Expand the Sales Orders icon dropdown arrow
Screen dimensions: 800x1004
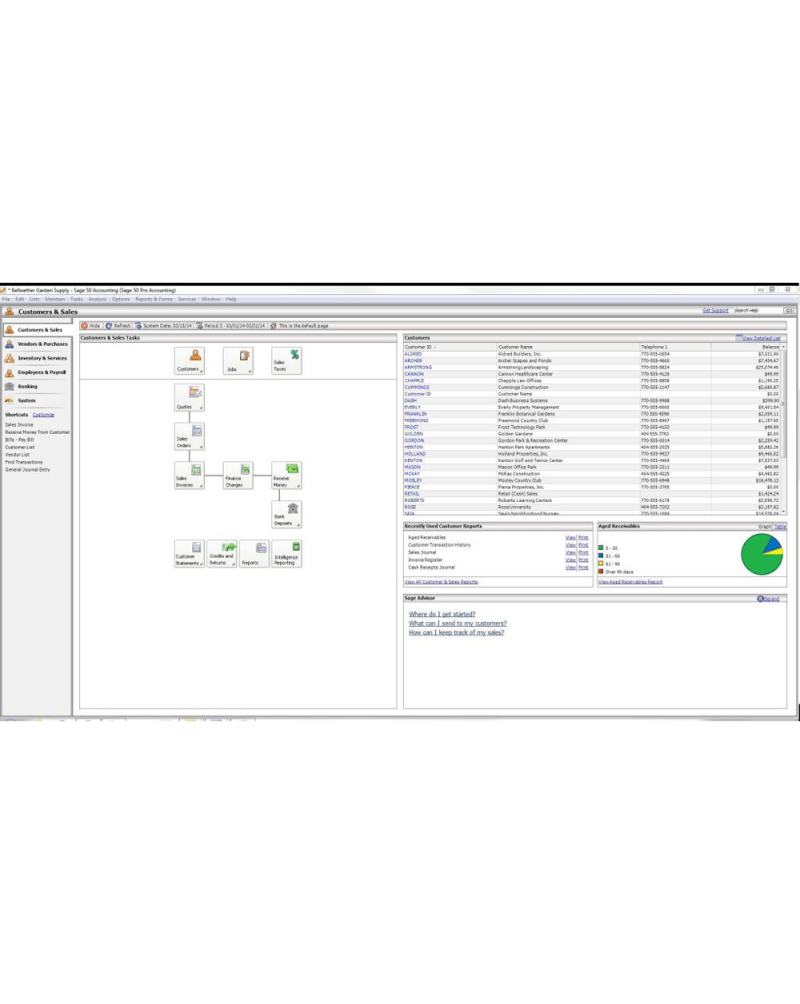tap(201, 447)
